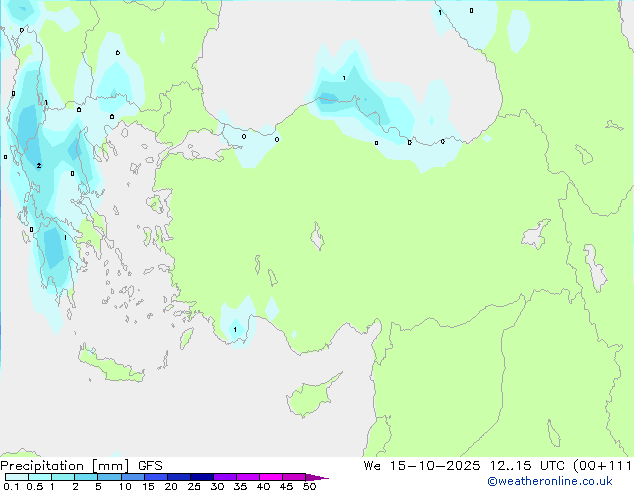The width and height of the screenshot is (634, 490).
Task: Click the "20" legend label
Action: pyautogui.click(x=171, y=486)
